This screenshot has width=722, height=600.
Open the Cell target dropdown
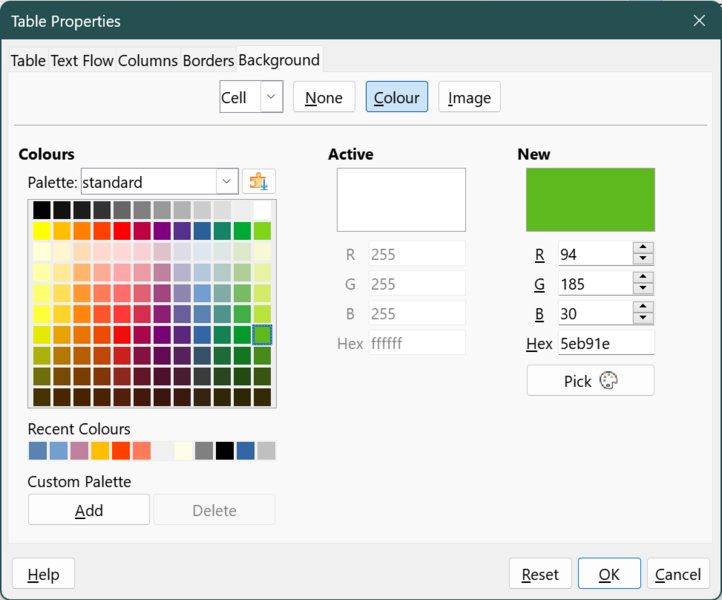(271, 97)
